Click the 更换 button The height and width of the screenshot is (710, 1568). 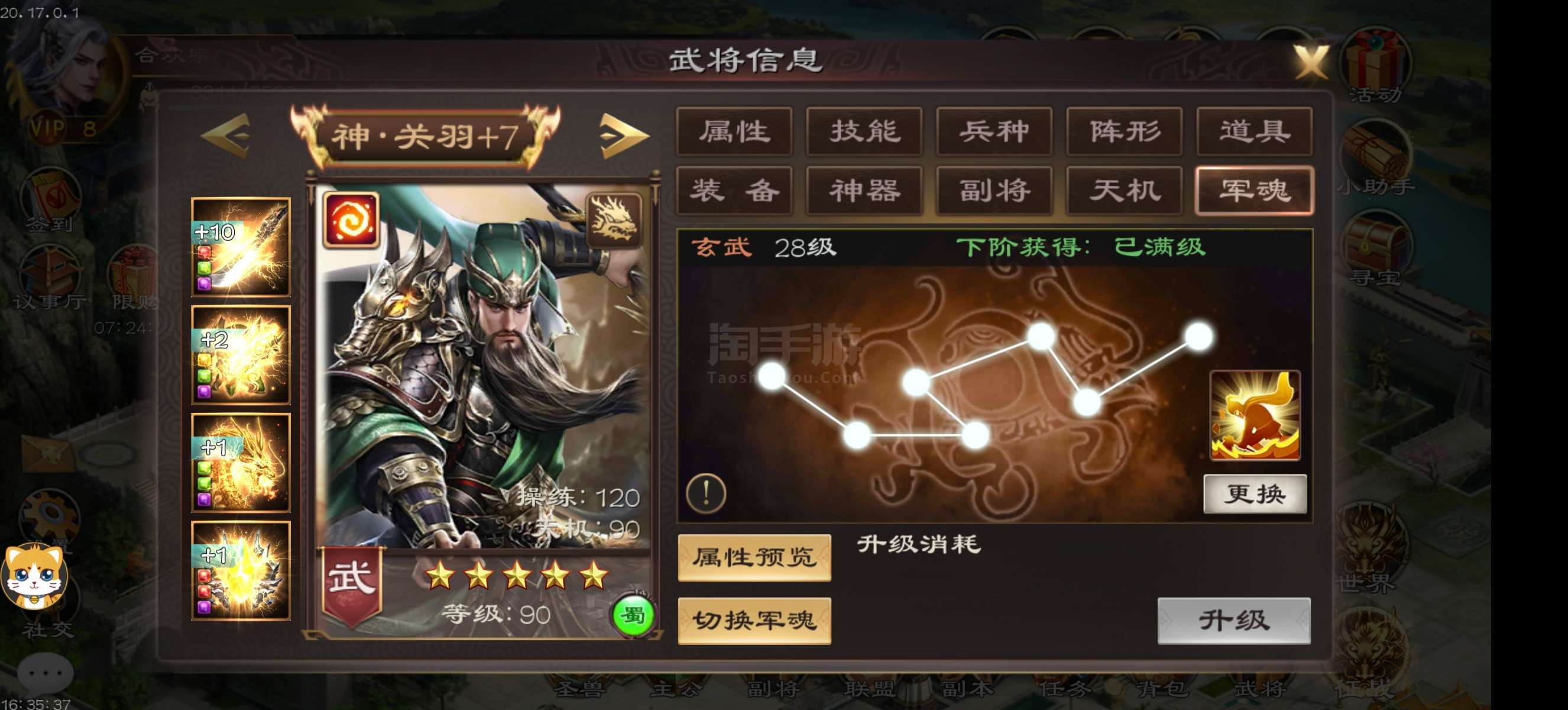(1255, 493)
